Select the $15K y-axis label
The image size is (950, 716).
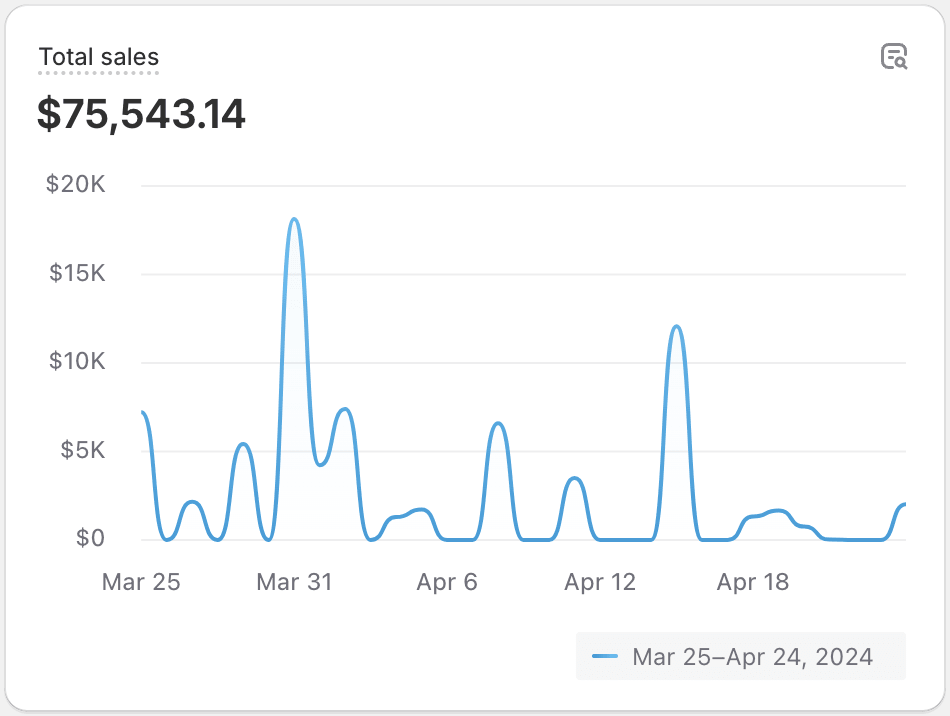tap(77, 273)
